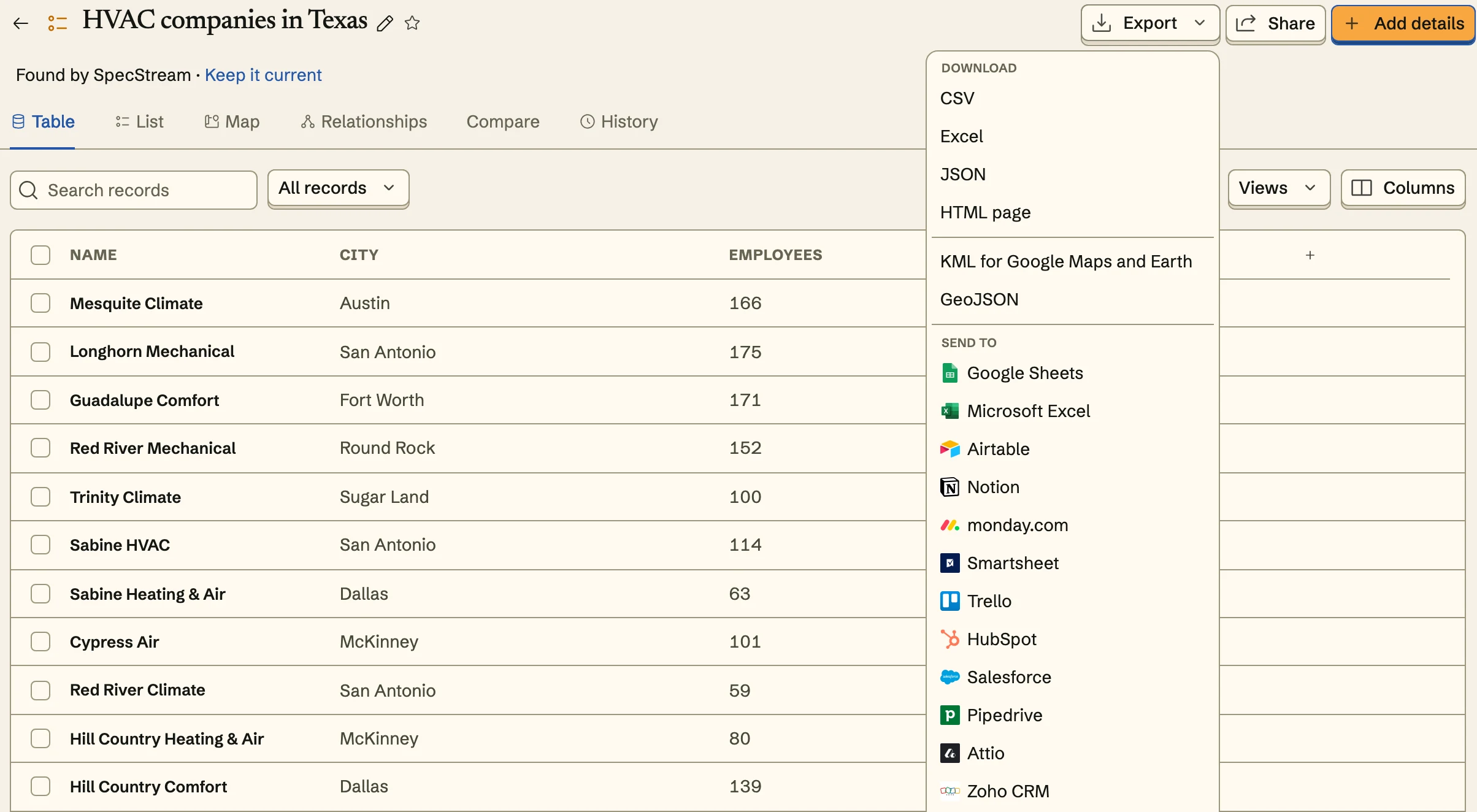Click the back arrow icon
The height and width of the screenshot is (812, 1477).
pyautogui.click(x=21, y=23)
